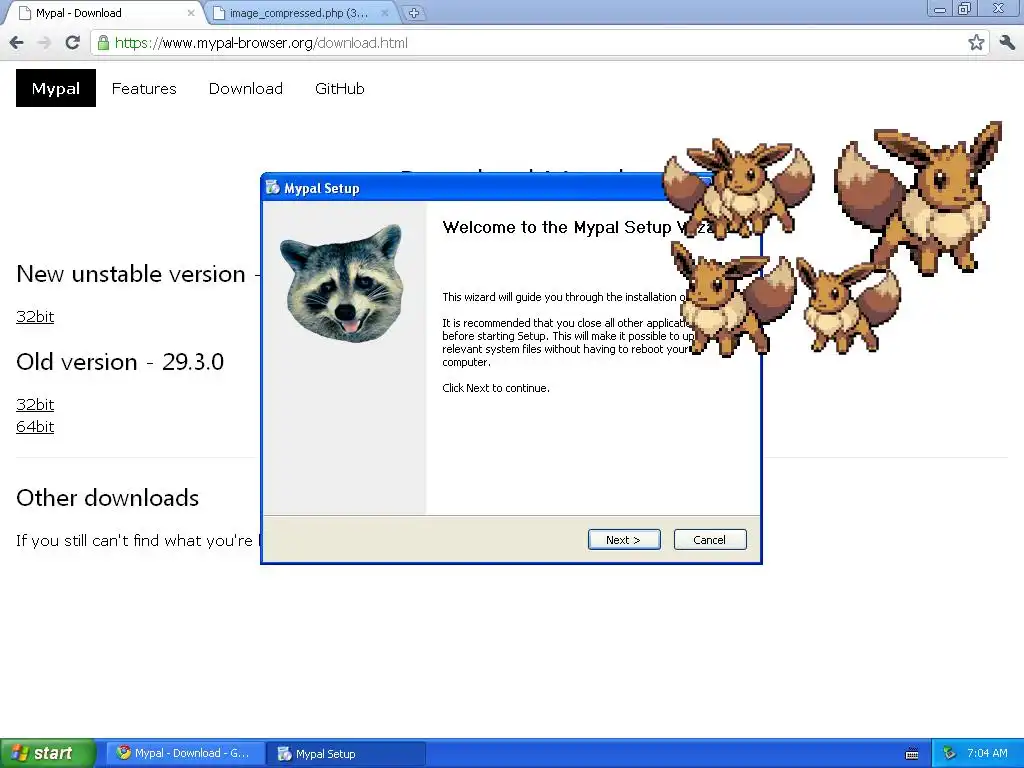Open the GitHub nav link

340,89
